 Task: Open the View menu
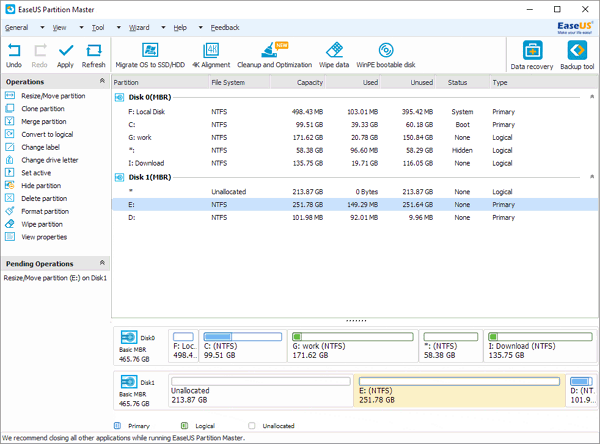[x=59, y=28]
